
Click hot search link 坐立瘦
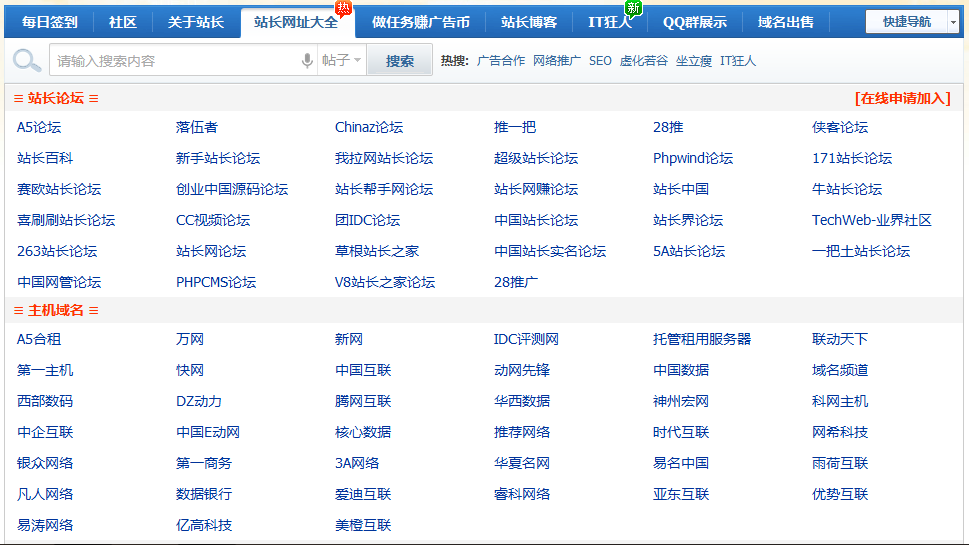click(x=694, y=61)
